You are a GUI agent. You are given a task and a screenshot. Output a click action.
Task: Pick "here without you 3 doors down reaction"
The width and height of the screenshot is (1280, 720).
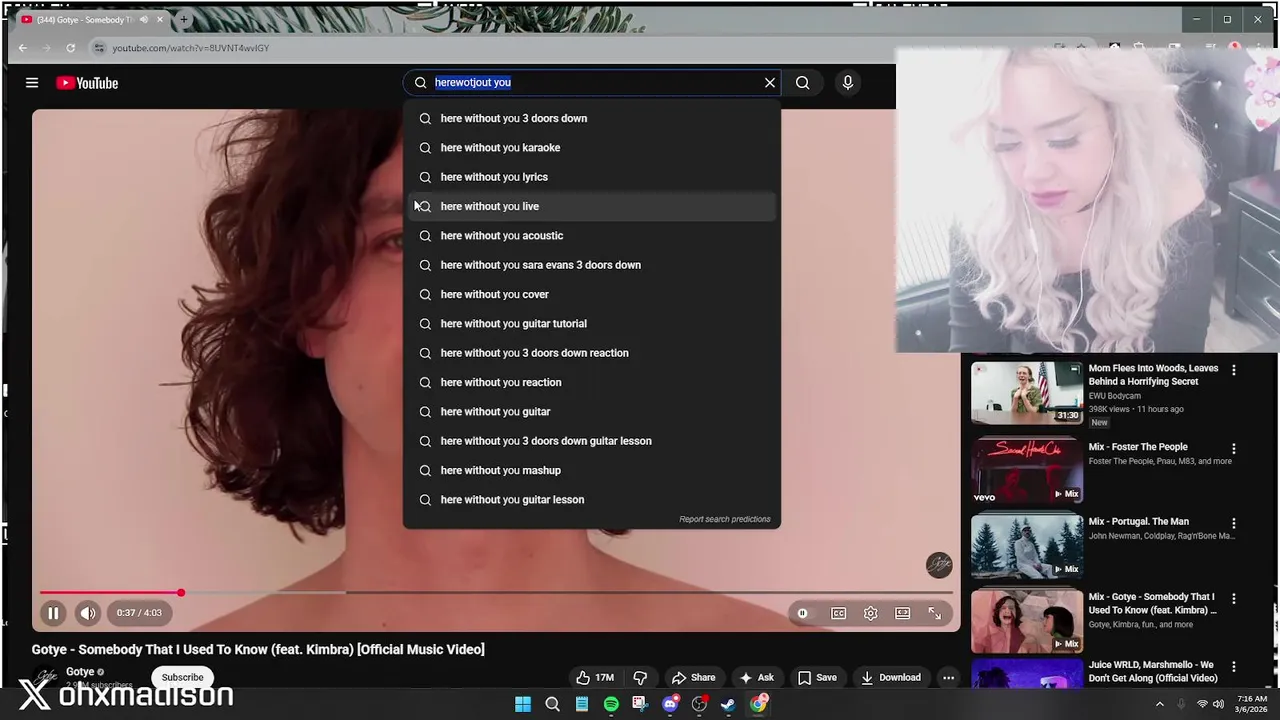click(x=591, y=353)
